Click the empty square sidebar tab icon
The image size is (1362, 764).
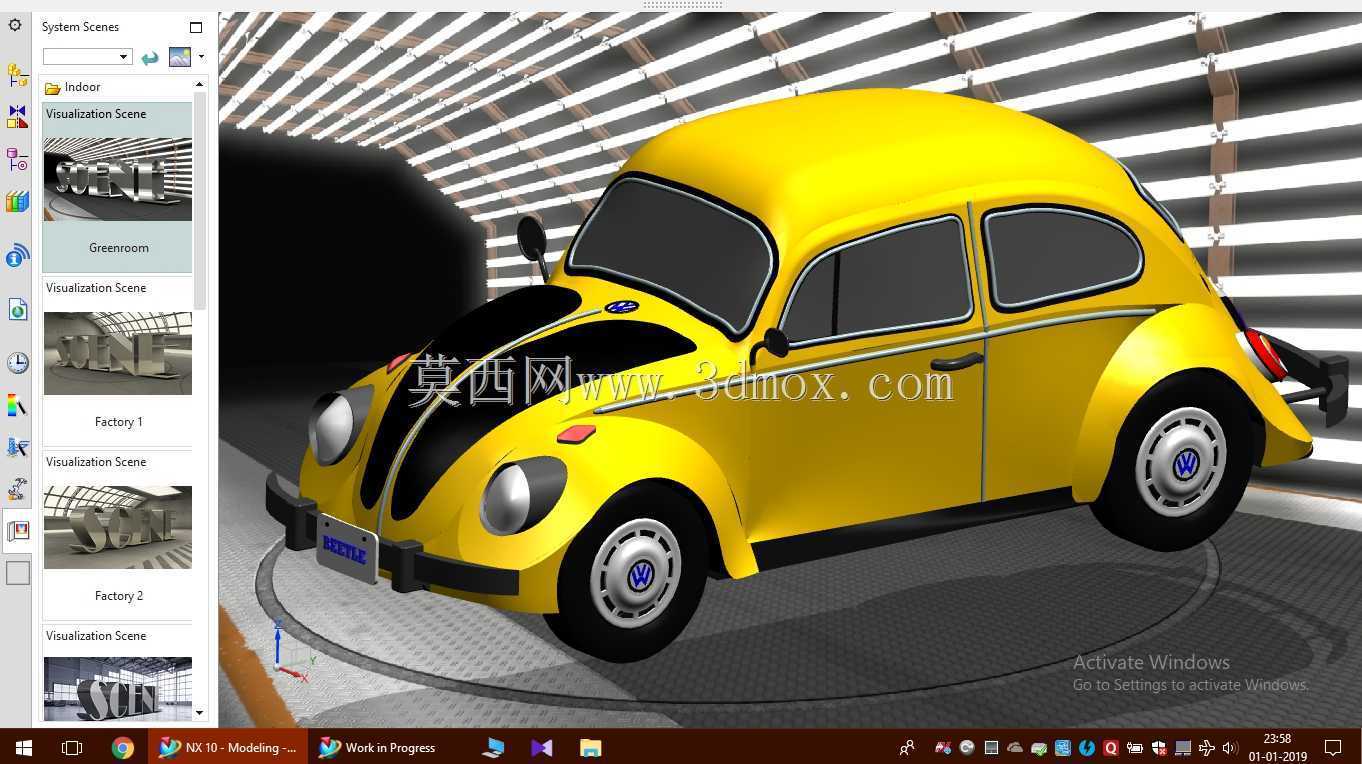coord(18,573)
